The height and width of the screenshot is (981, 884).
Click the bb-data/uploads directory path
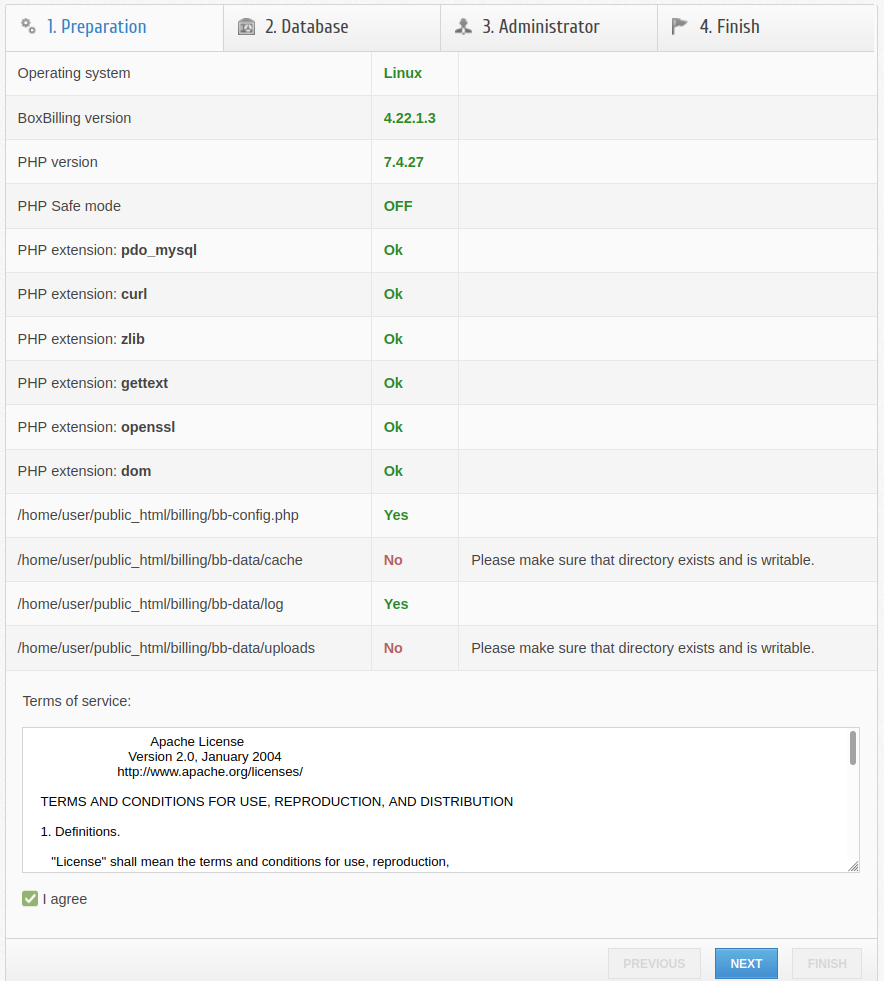click(166, 648)
